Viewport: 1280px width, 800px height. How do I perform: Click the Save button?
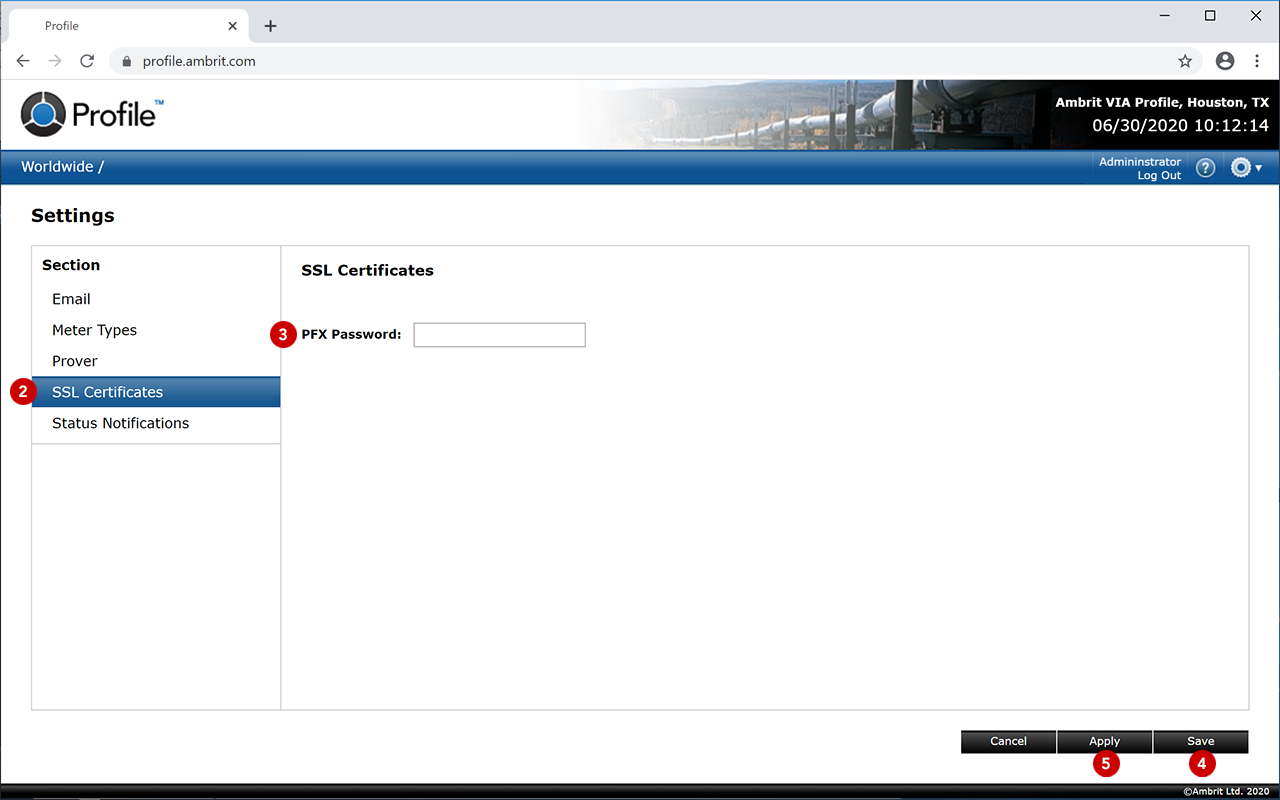1200,741
